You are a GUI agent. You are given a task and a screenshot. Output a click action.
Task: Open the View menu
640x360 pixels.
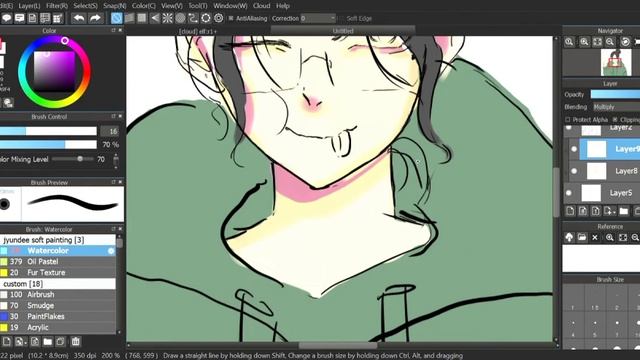coord(171,6)
